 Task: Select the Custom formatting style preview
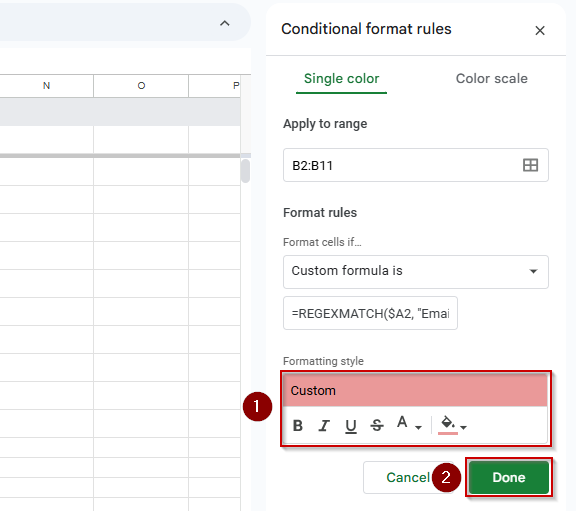pos(415,391)
